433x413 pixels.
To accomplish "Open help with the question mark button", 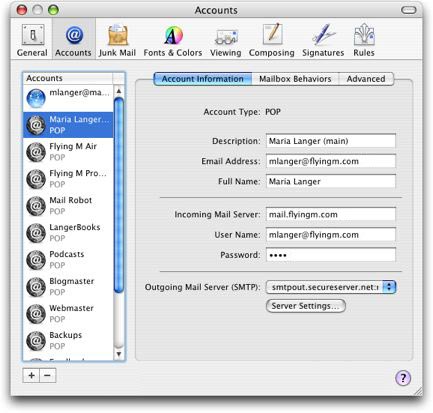I will tap(403, 378).
